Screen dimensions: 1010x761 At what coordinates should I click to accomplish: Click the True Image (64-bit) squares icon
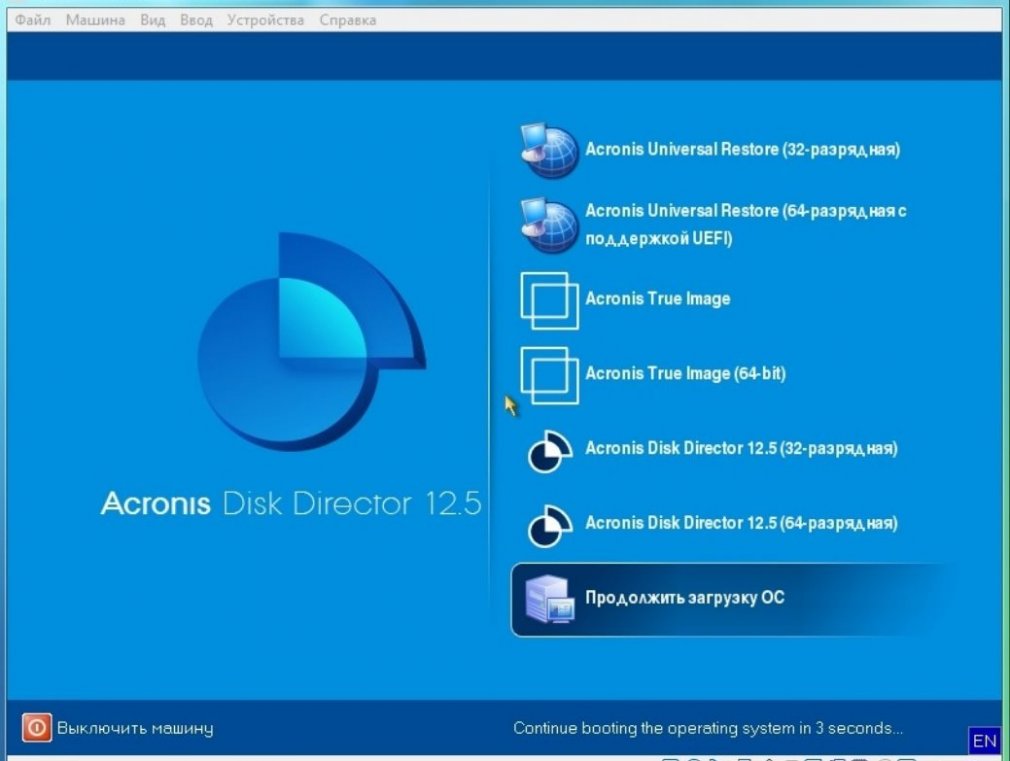[549, 375]
